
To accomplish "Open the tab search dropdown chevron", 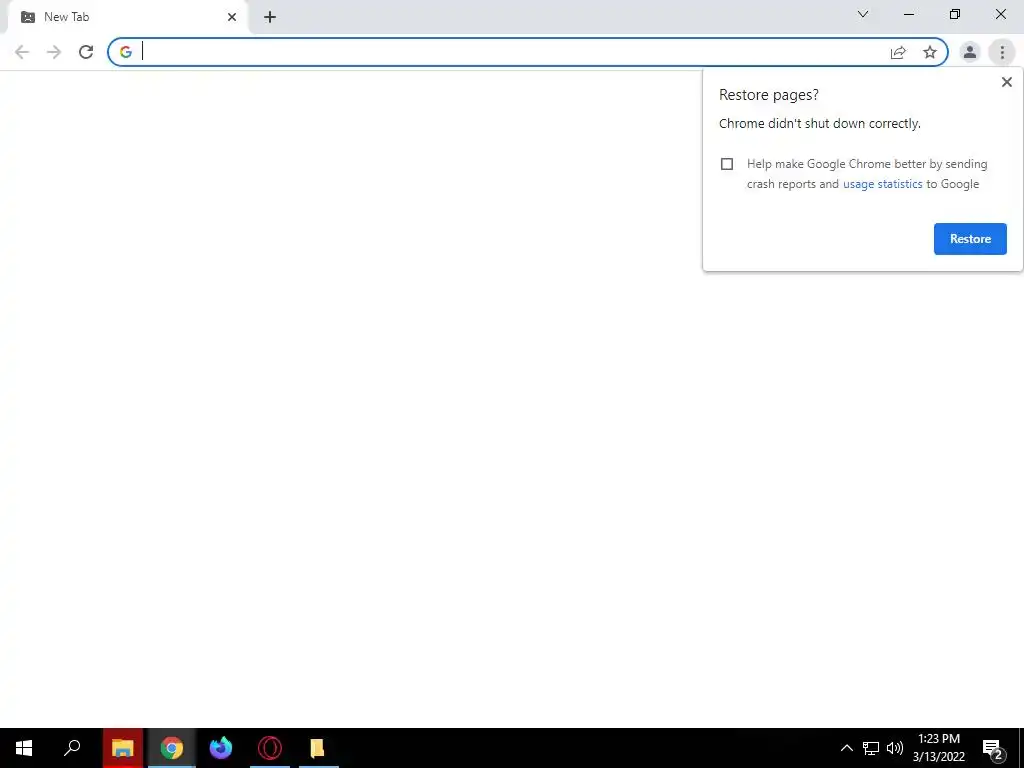I will tap(863, 14).
